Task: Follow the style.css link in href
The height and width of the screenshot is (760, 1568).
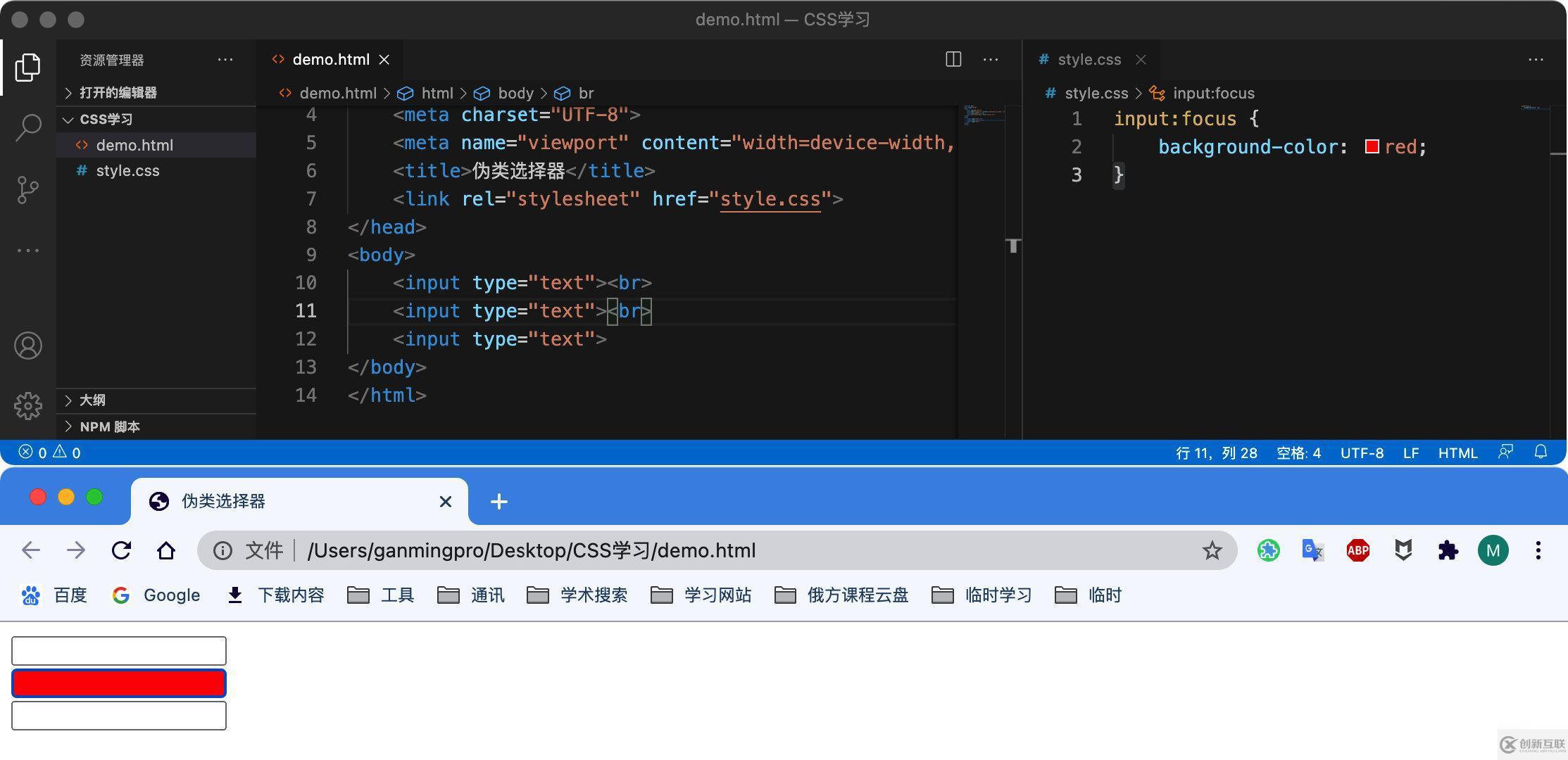Action: pyautogui.click(x=770, y=199)
